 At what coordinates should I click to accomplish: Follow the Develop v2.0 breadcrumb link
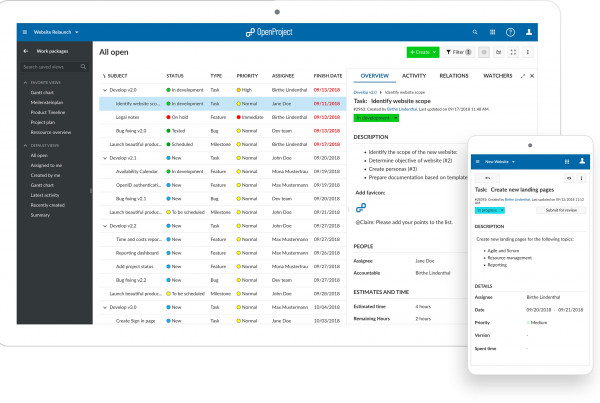coord(365,92)
